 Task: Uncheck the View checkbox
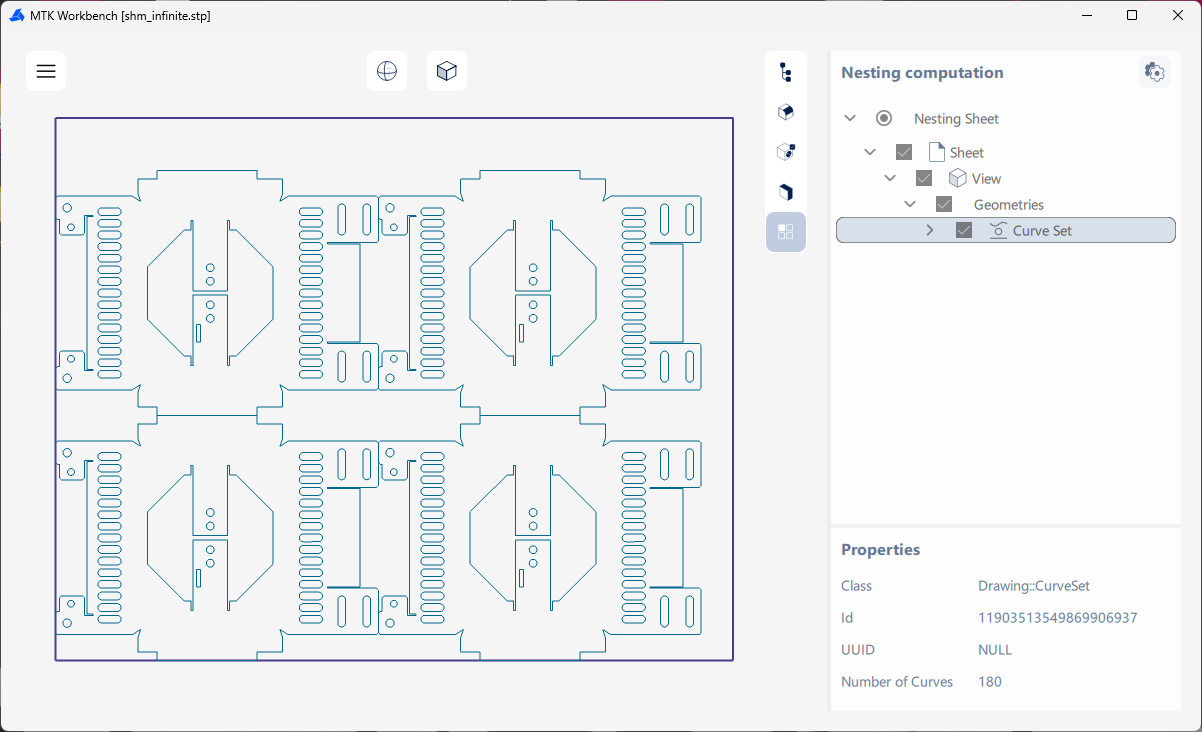pyautogui.click(x=924, y=178)
